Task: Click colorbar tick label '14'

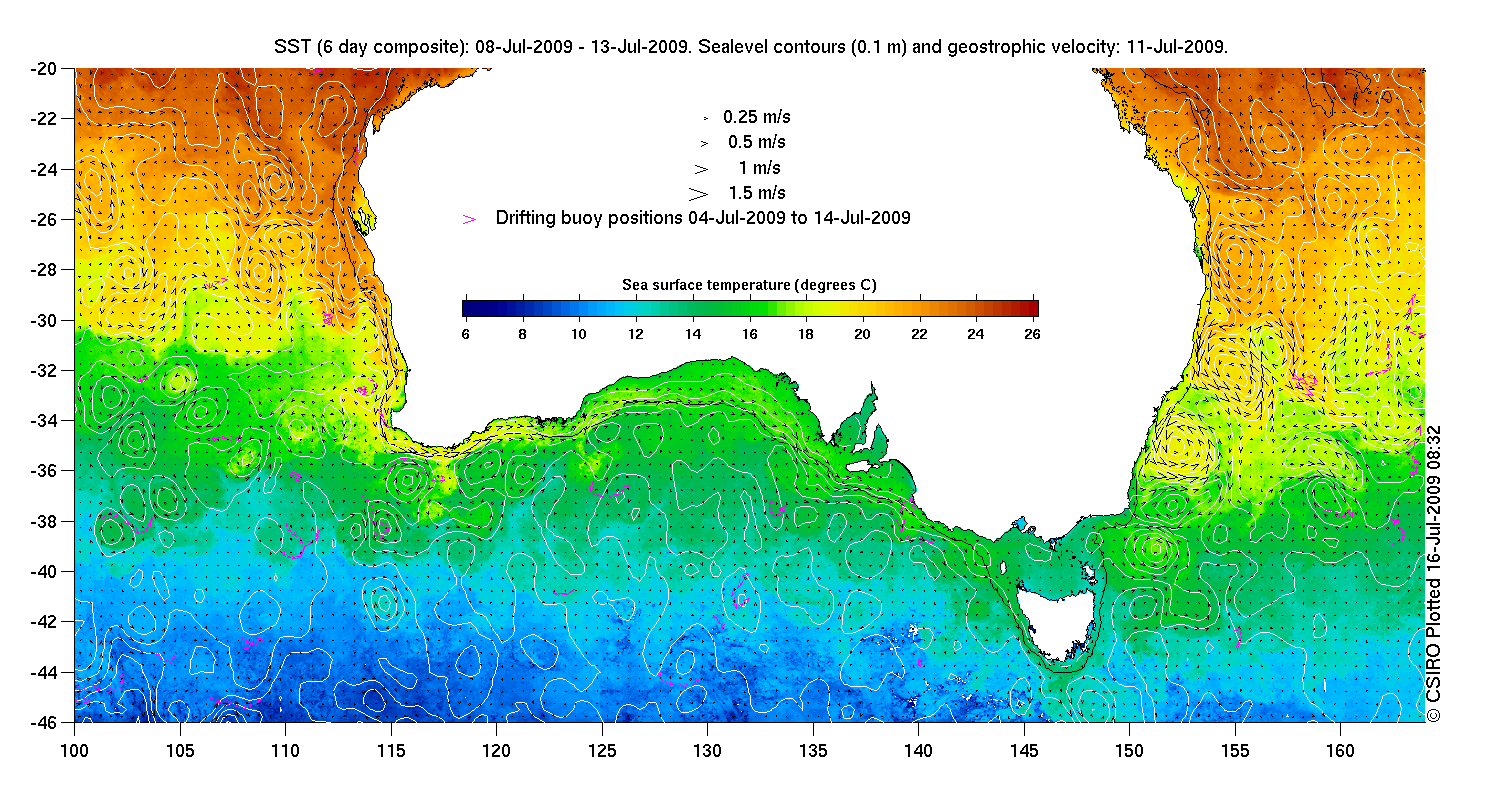Action: (694, 335)
